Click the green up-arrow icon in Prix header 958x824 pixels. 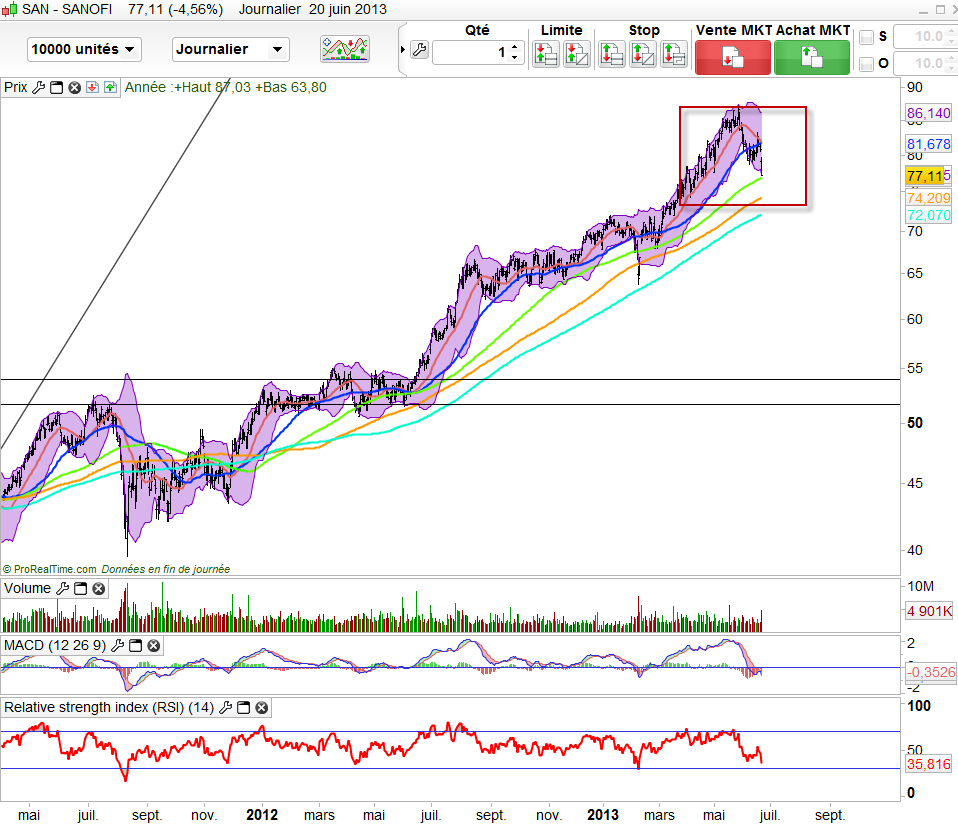109,87
